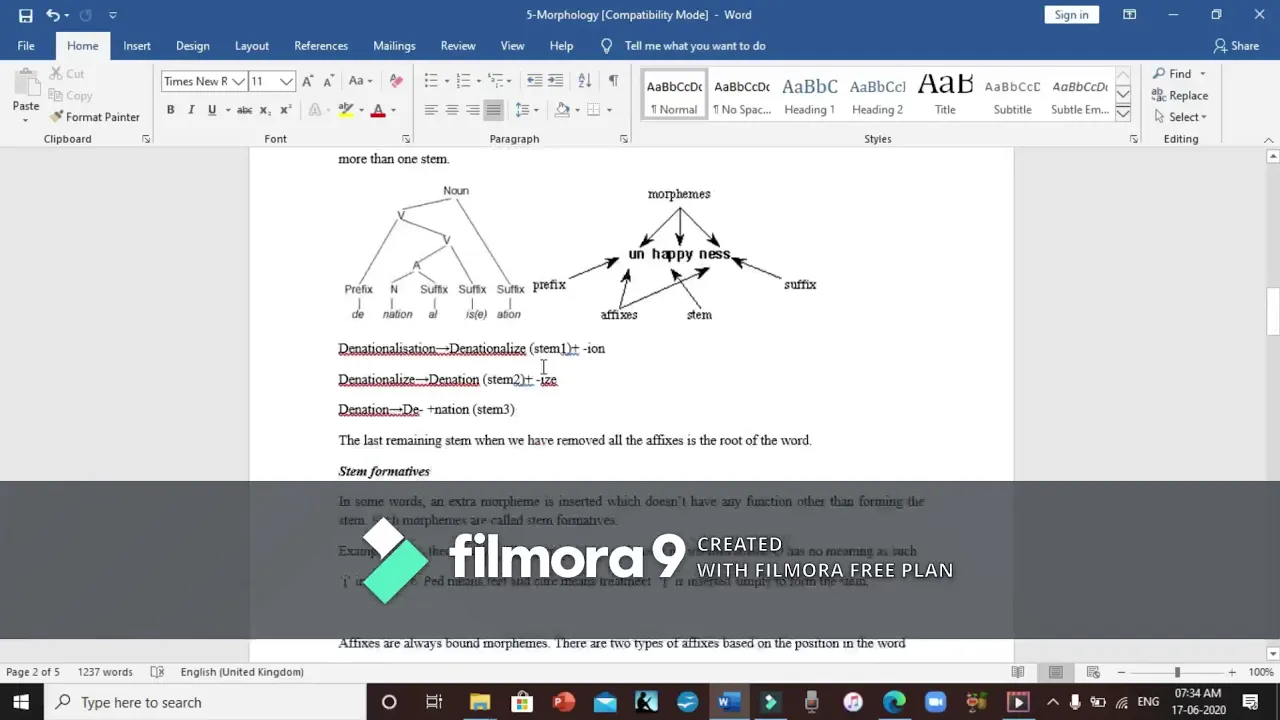Increase paragraph indent
This screenshot has height=720, width=1280.
point(556,81)
